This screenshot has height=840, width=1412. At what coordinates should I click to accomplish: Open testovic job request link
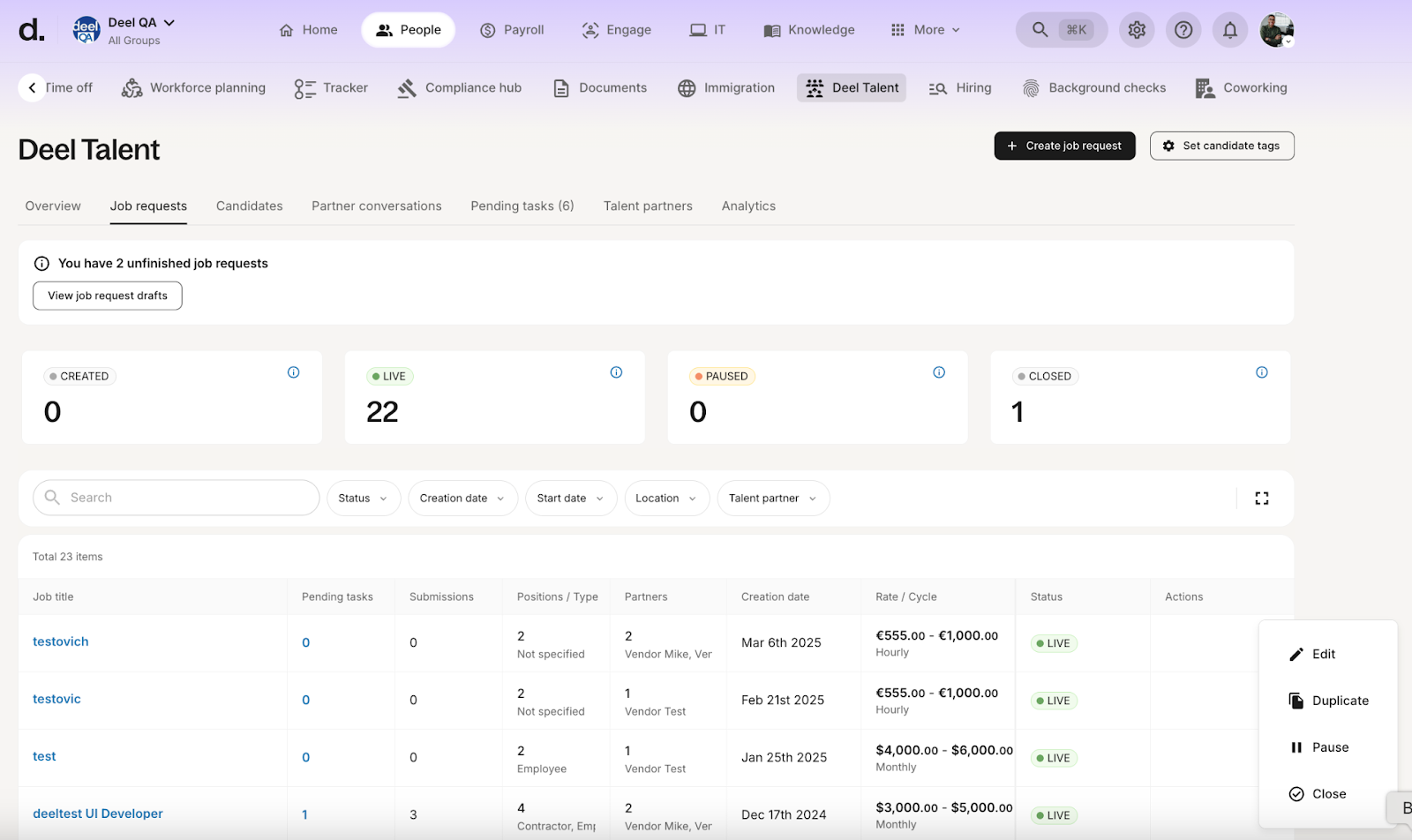pos(56,699)
